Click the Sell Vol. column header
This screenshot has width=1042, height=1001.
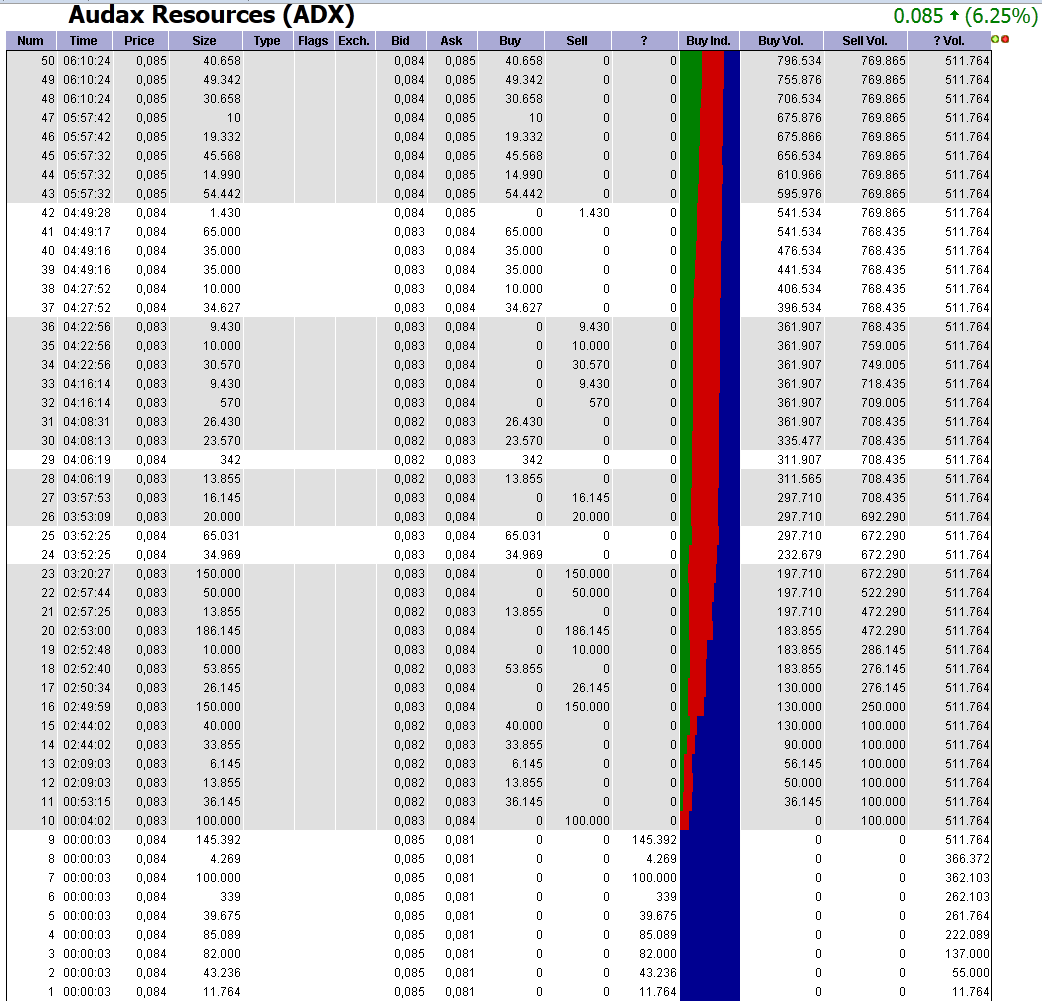[863, 41]
